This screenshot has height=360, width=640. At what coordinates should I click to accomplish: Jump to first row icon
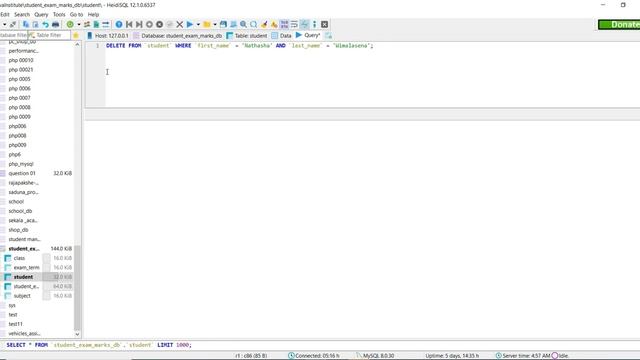point(129,24)
